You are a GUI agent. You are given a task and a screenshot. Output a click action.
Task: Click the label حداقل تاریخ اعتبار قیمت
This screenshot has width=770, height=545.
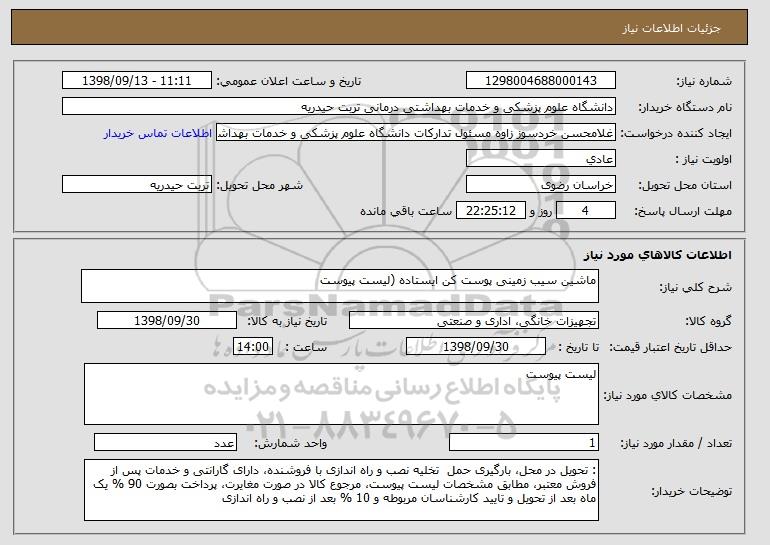(671, 348)
